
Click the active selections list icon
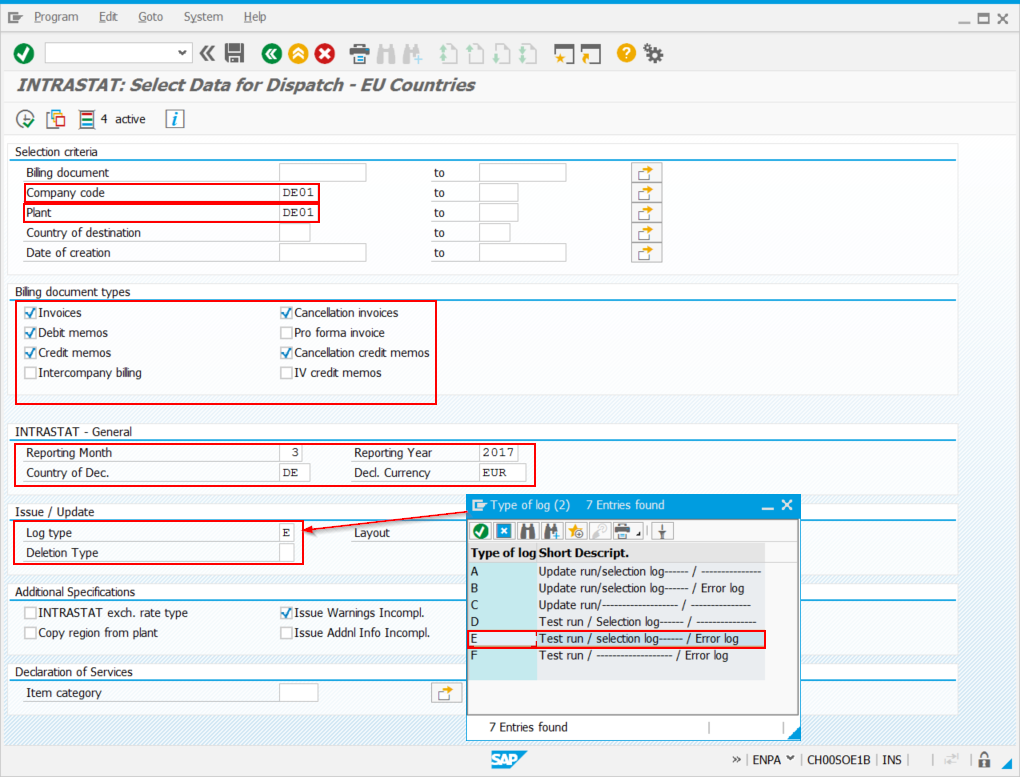pos(87,119)
